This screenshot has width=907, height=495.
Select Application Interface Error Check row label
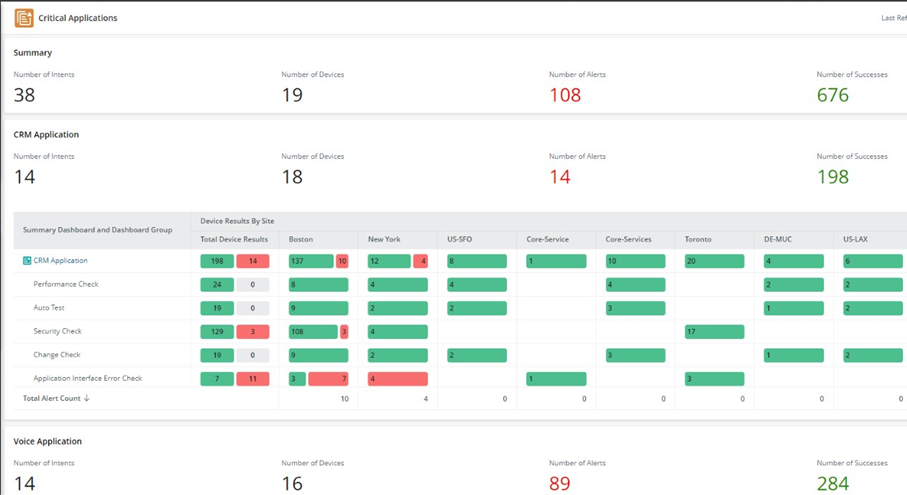click(88, 379)
